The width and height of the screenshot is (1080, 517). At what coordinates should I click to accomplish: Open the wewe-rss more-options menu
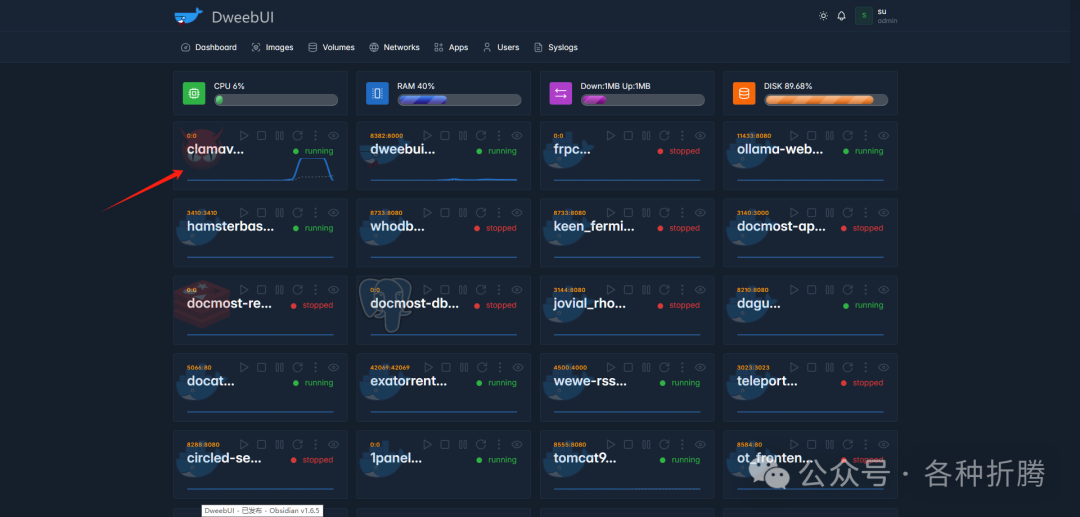tap(682, 368)
